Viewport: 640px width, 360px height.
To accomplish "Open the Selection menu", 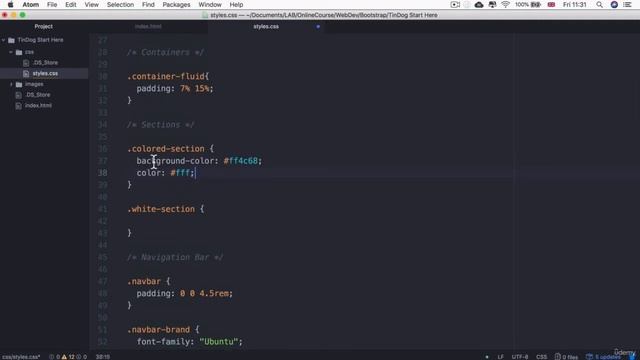I will click(x=120, y=5).
